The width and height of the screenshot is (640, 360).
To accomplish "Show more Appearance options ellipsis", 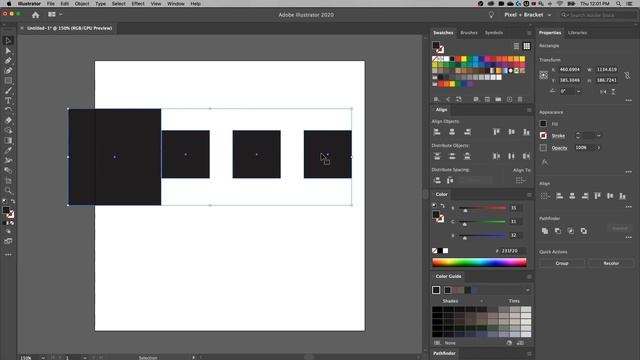I will click(x=629, y=172).
